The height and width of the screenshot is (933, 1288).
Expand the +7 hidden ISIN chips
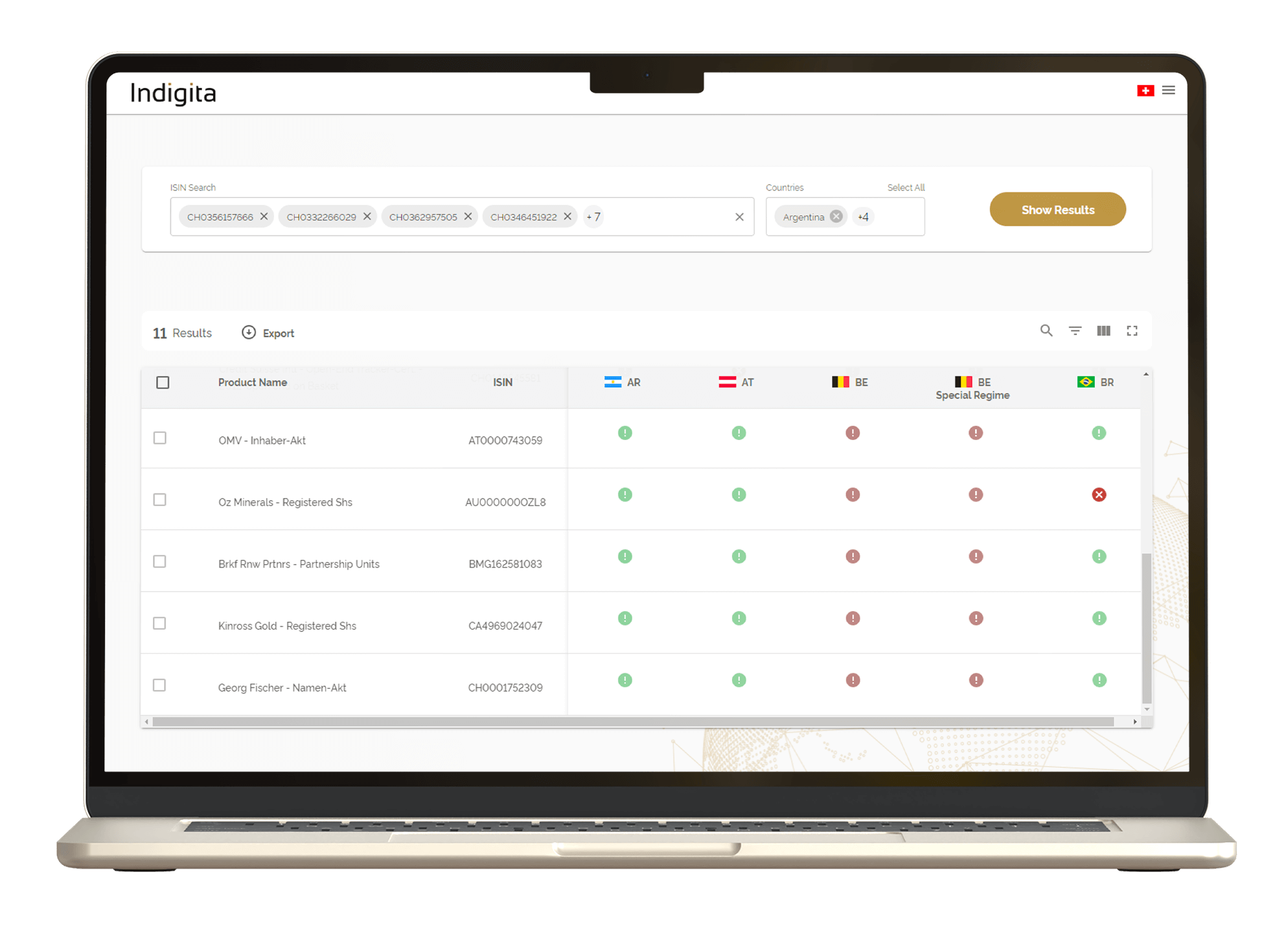[593, 217]
